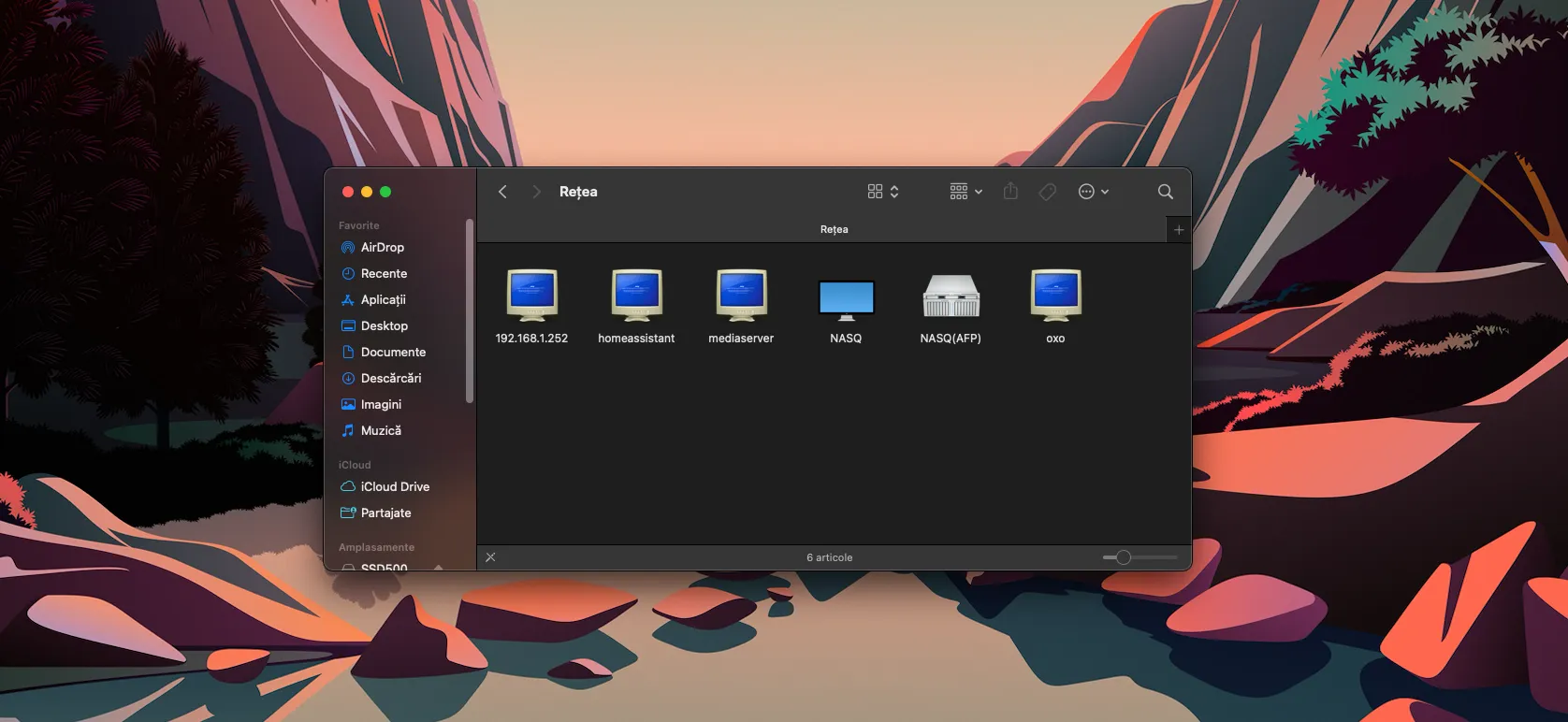Image resolution: width=1568 pixels, height=722 pixels.
Task: Select the mediaserver network device
Action: coord(741,296)
